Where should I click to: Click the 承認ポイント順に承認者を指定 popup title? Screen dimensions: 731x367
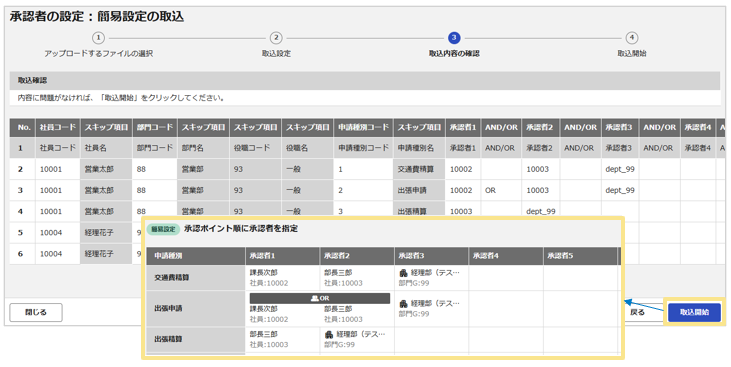[241, 229]
